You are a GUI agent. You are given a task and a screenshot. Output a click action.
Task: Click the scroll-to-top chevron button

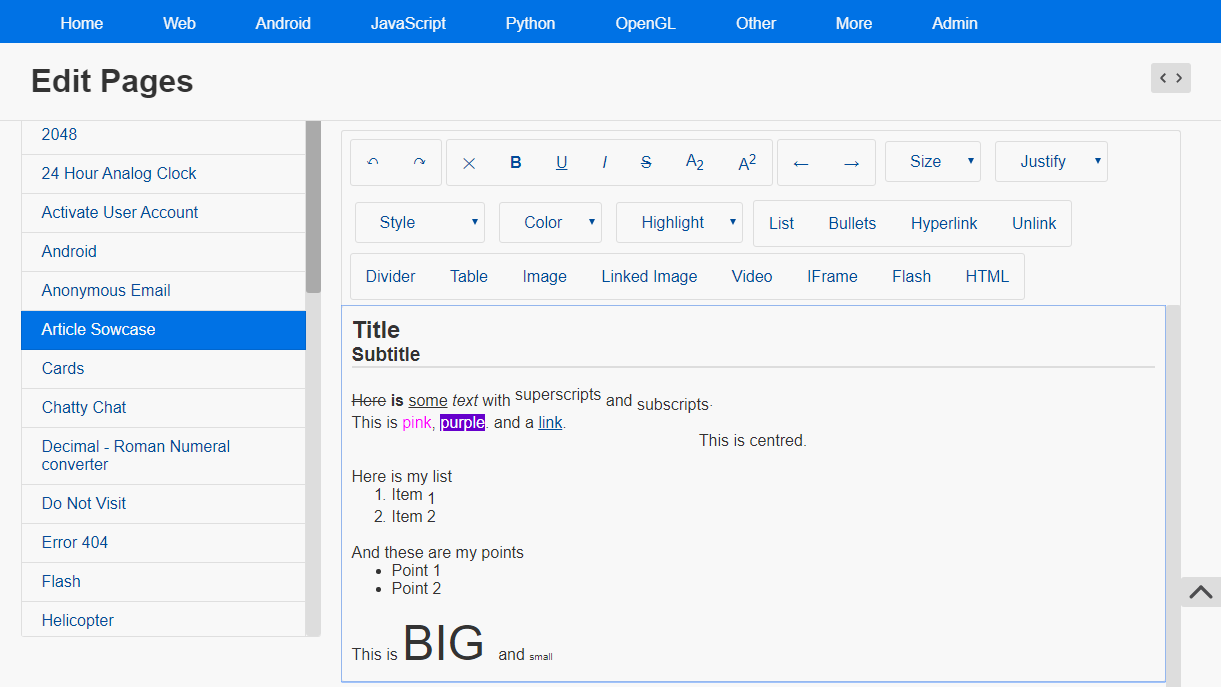(x=1201, y=592)
